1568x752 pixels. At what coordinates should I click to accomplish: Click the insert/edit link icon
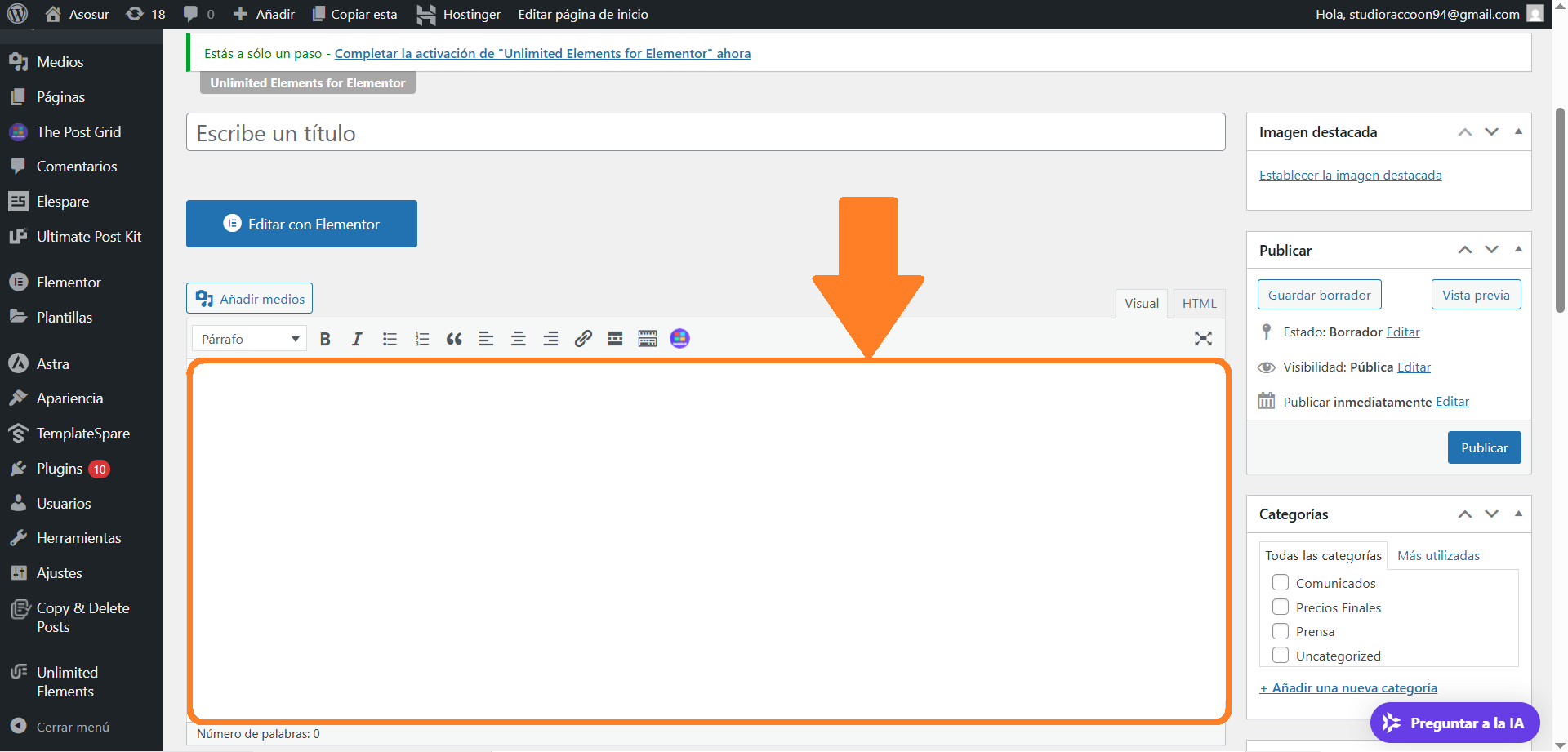(583, 339)
